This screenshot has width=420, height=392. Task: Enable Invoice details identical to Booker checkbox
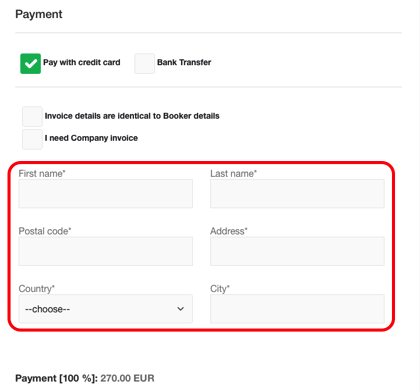tap(32, 116)
